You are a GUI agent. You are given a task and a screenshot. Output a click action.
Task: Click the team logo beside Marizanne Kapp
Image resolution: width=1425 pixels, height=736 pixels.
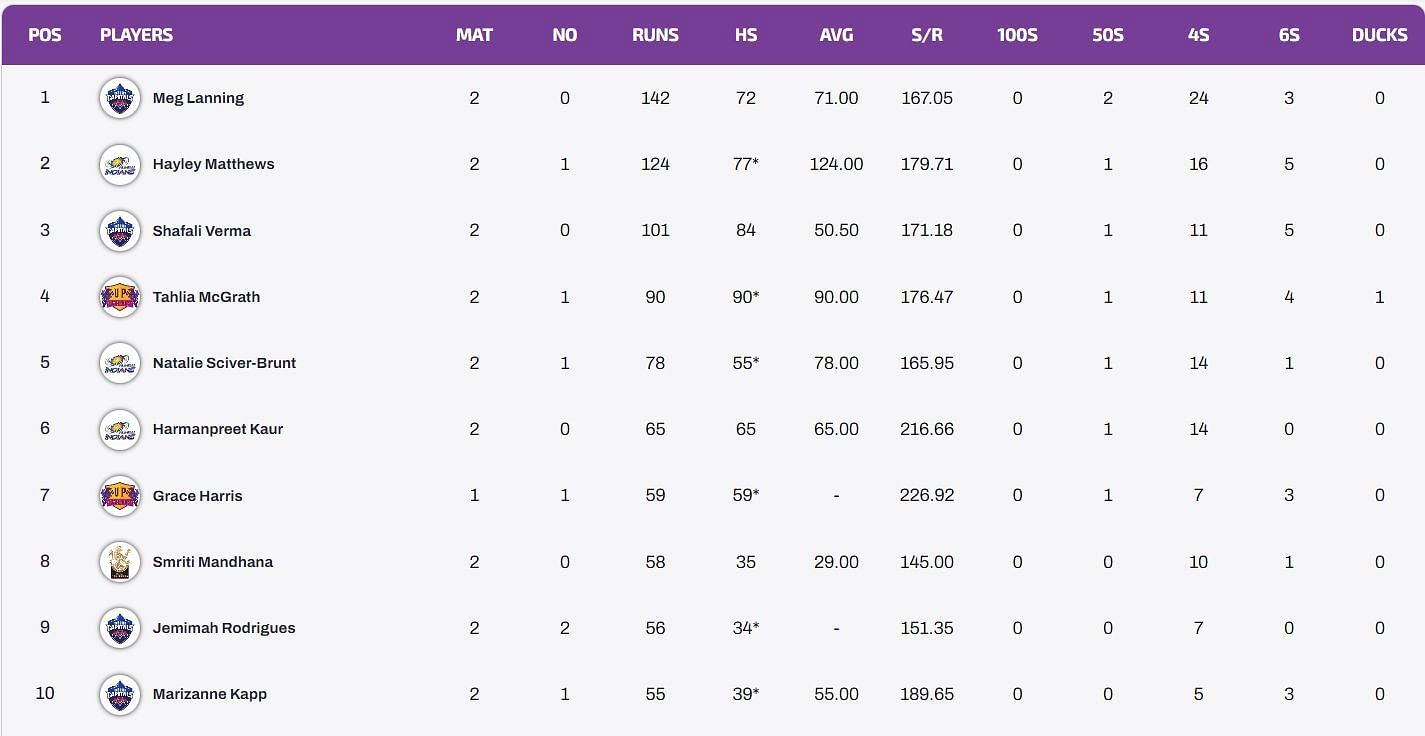click(x=120, y=694)
